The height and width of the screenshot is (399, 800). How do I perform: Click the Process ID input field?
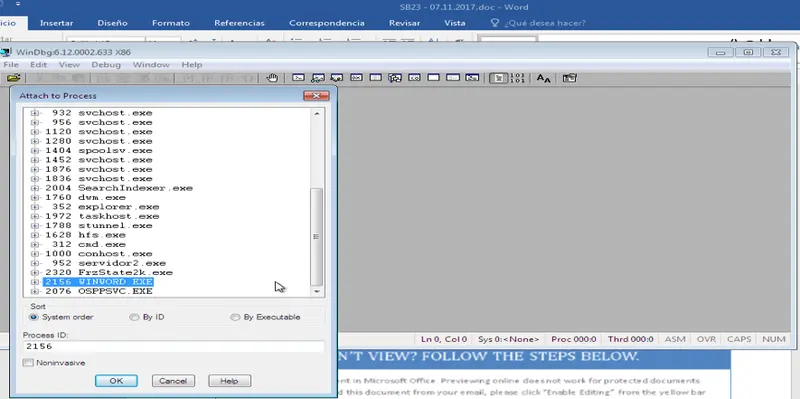click(173, 346)
